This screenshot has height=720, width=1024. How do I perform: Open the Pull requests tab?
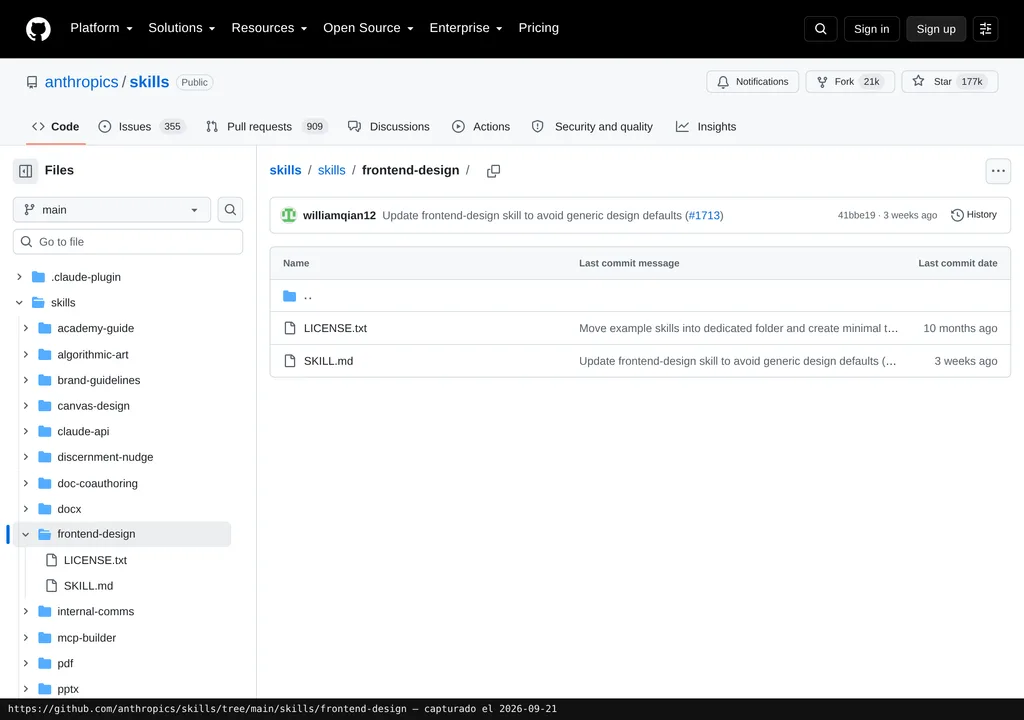(x=266, y=127)
